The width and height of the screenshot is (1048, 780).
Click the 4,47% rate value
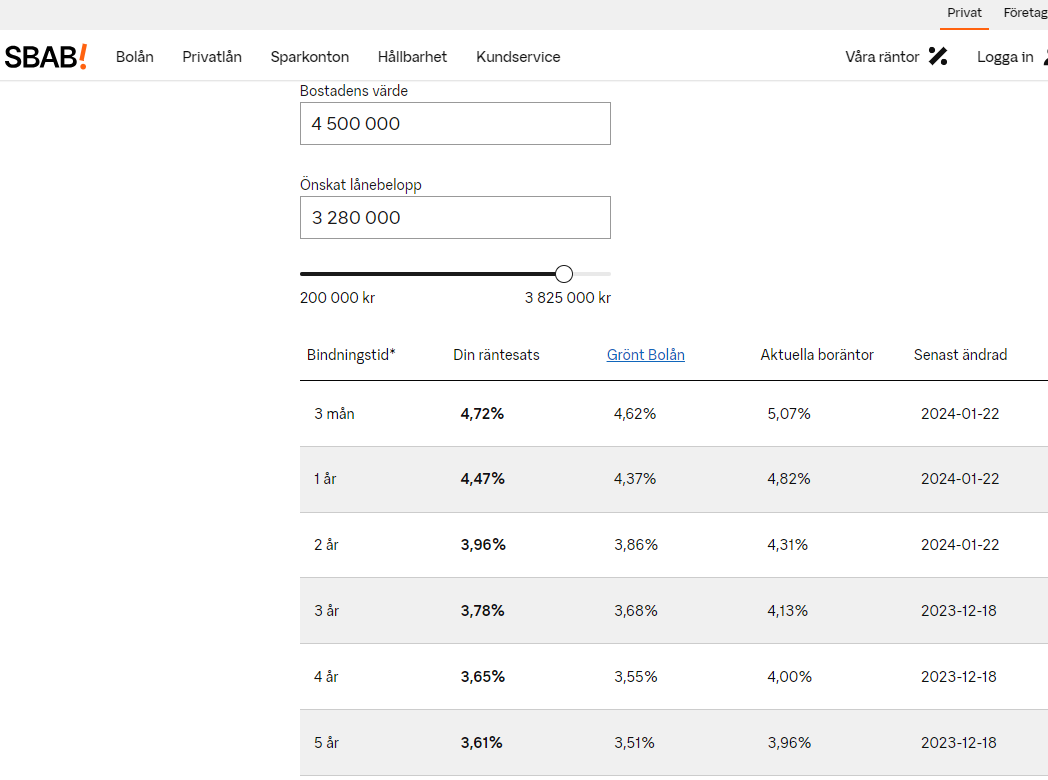pos(483,479)
